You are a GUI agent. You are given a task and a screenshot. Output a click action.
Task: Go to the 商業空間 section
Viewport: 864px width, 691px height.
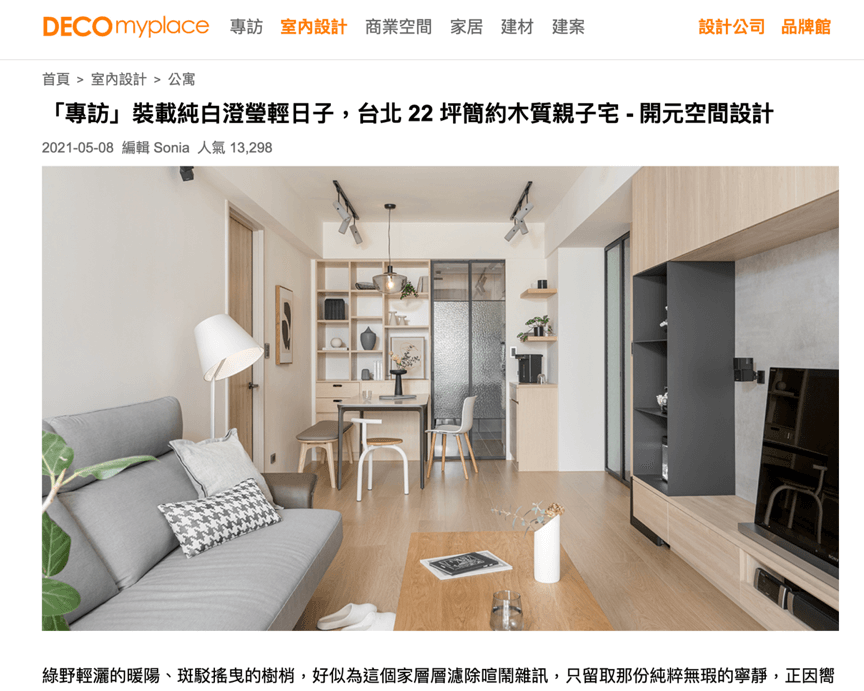[x=398, y=26]
